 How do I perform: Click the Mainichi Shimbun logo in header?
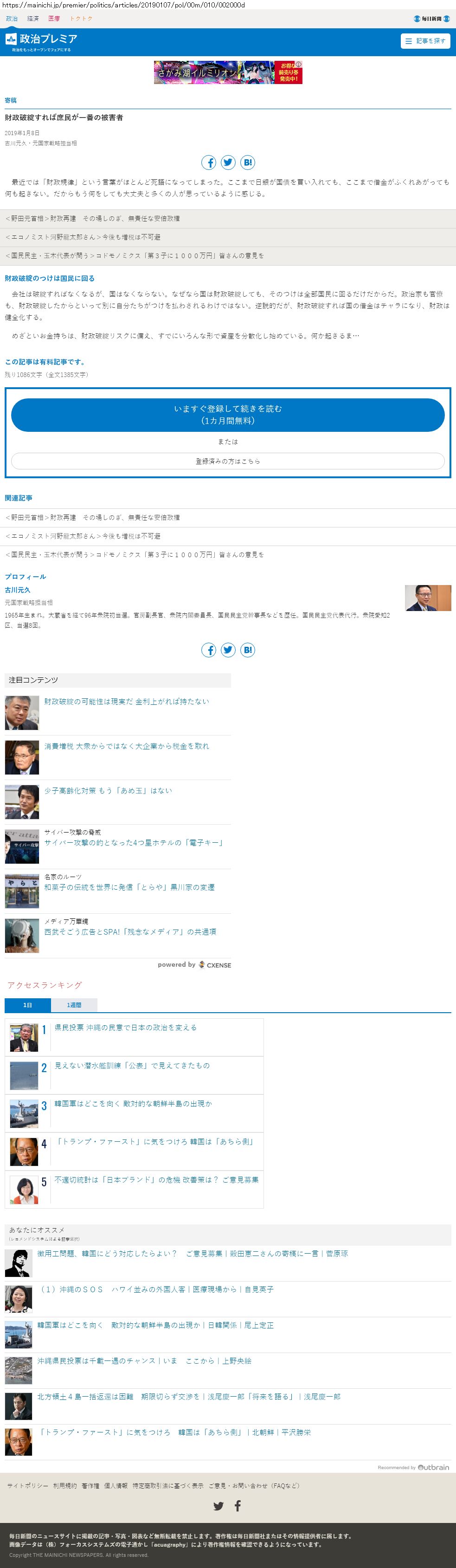[431, 19]
